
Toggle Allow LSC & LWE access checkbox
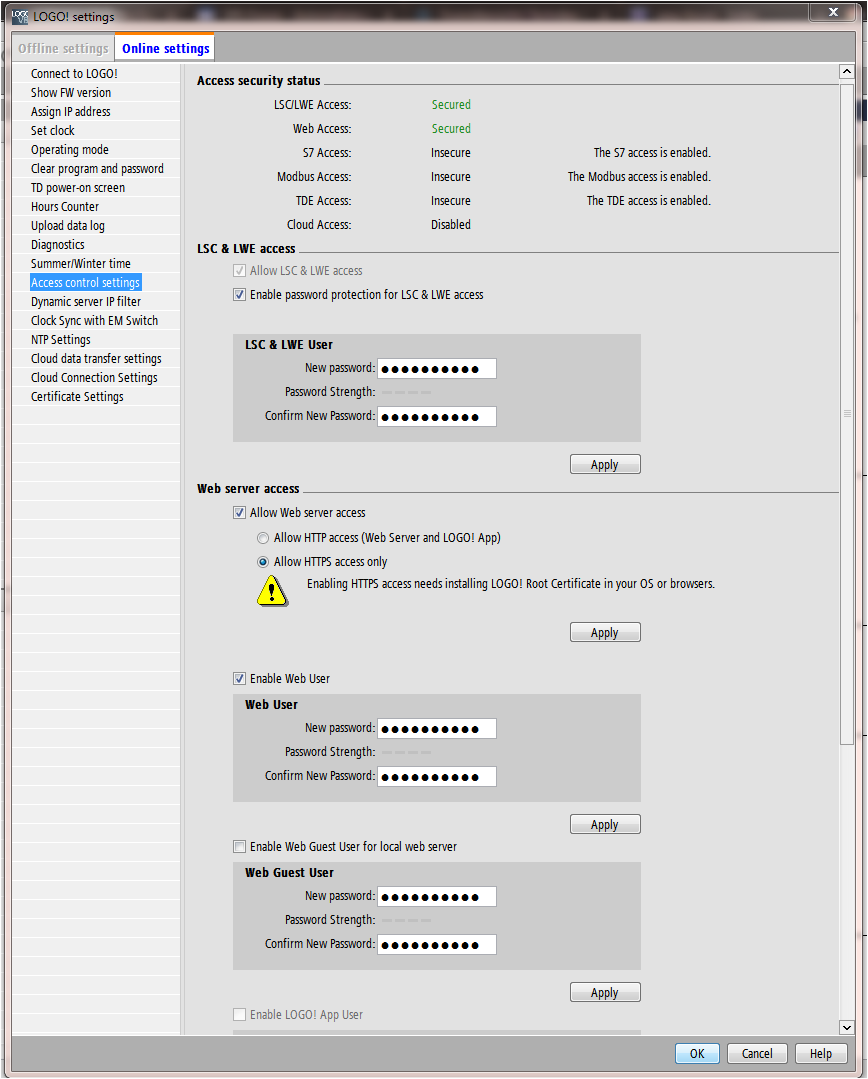pos(239,271)
